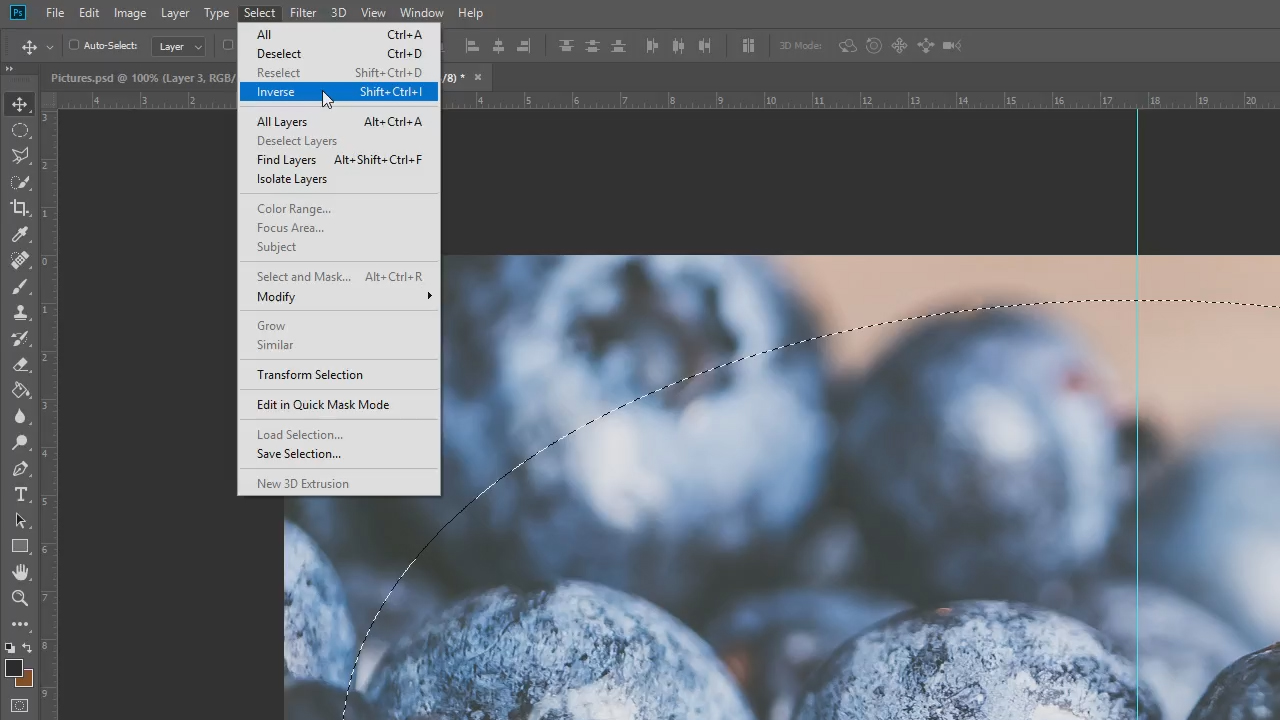Open the Filter menu
The image size is (1280, 720).
[302, 13]
